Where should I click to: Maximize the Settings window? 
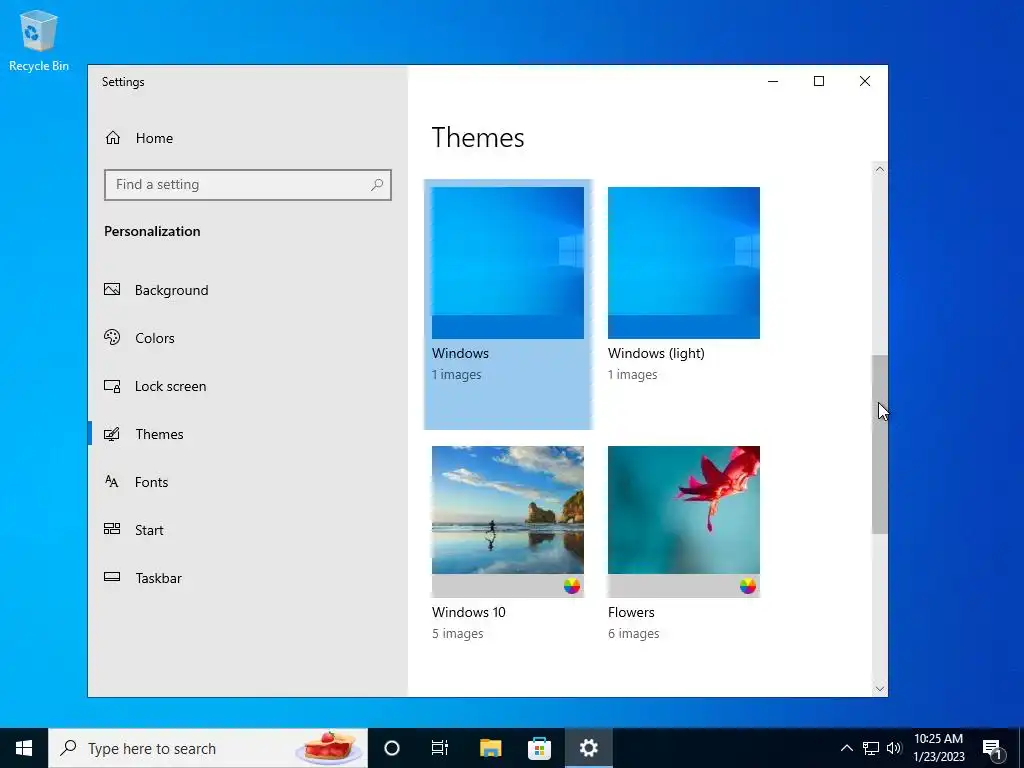click(819, 81)
